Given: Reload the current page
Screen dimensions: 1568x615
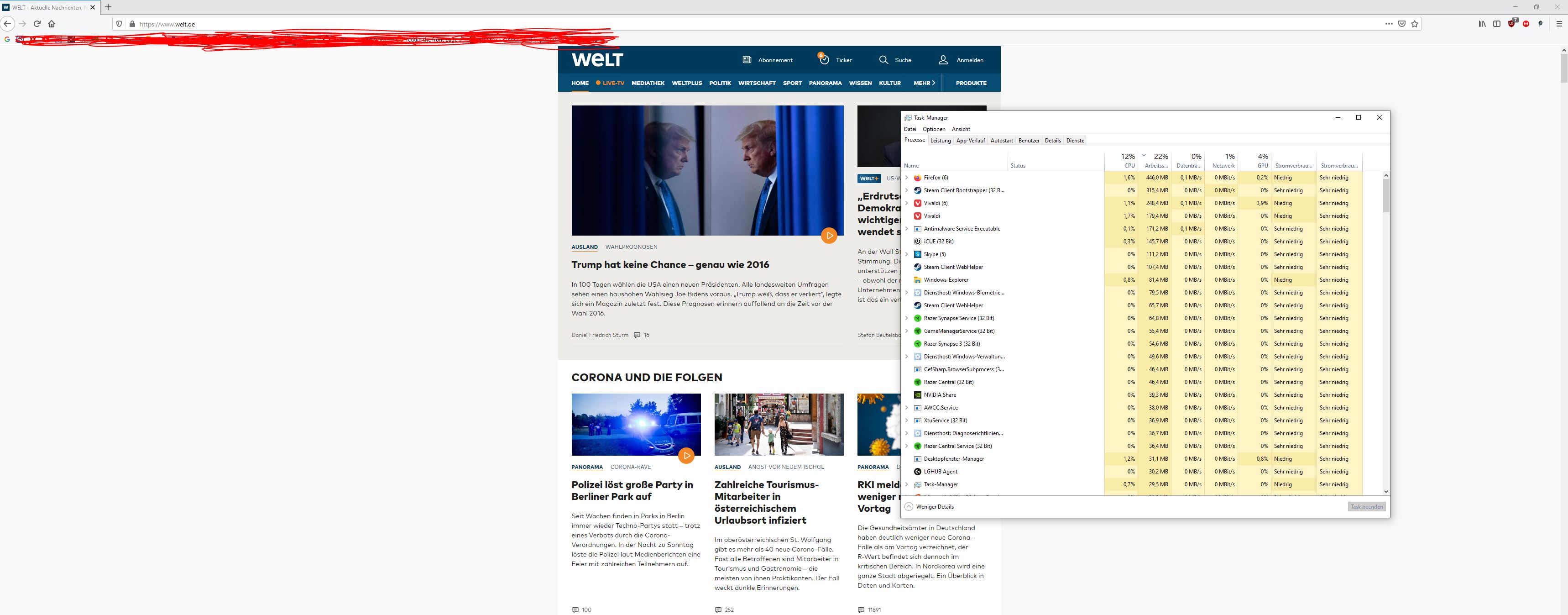Looking at the screenshot, I should (37, 24).
